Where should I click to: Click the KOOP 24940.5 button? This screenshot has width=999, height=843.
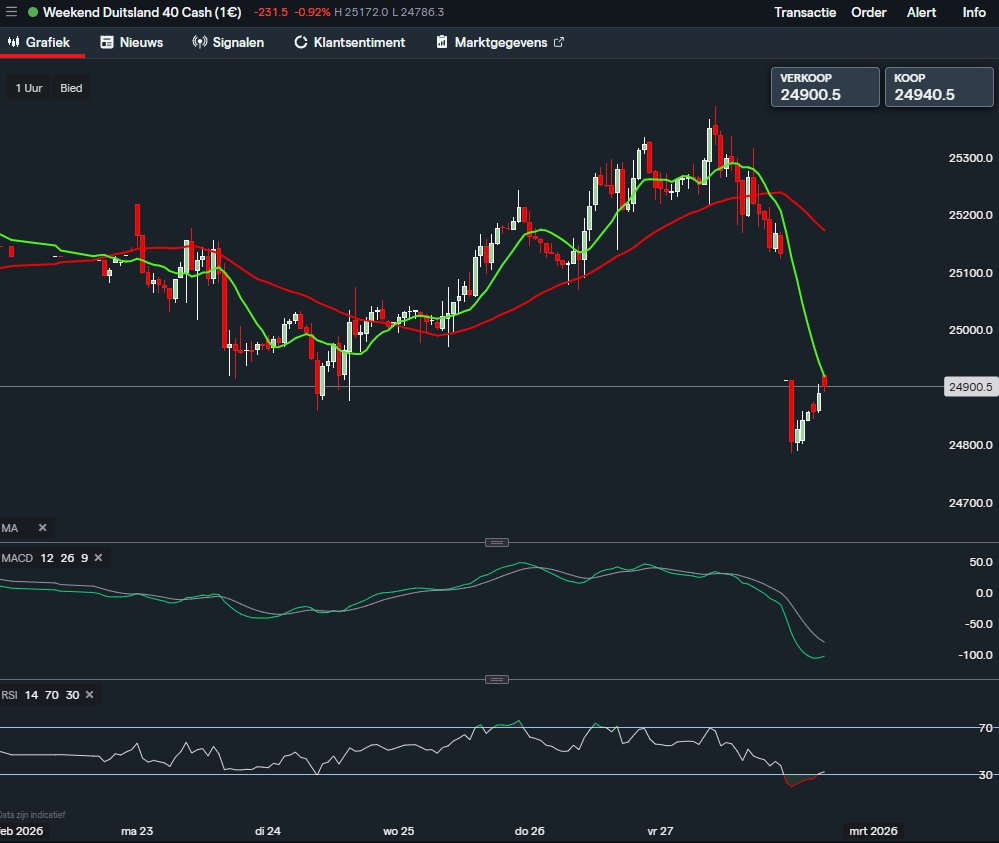(x=939, y=87)
